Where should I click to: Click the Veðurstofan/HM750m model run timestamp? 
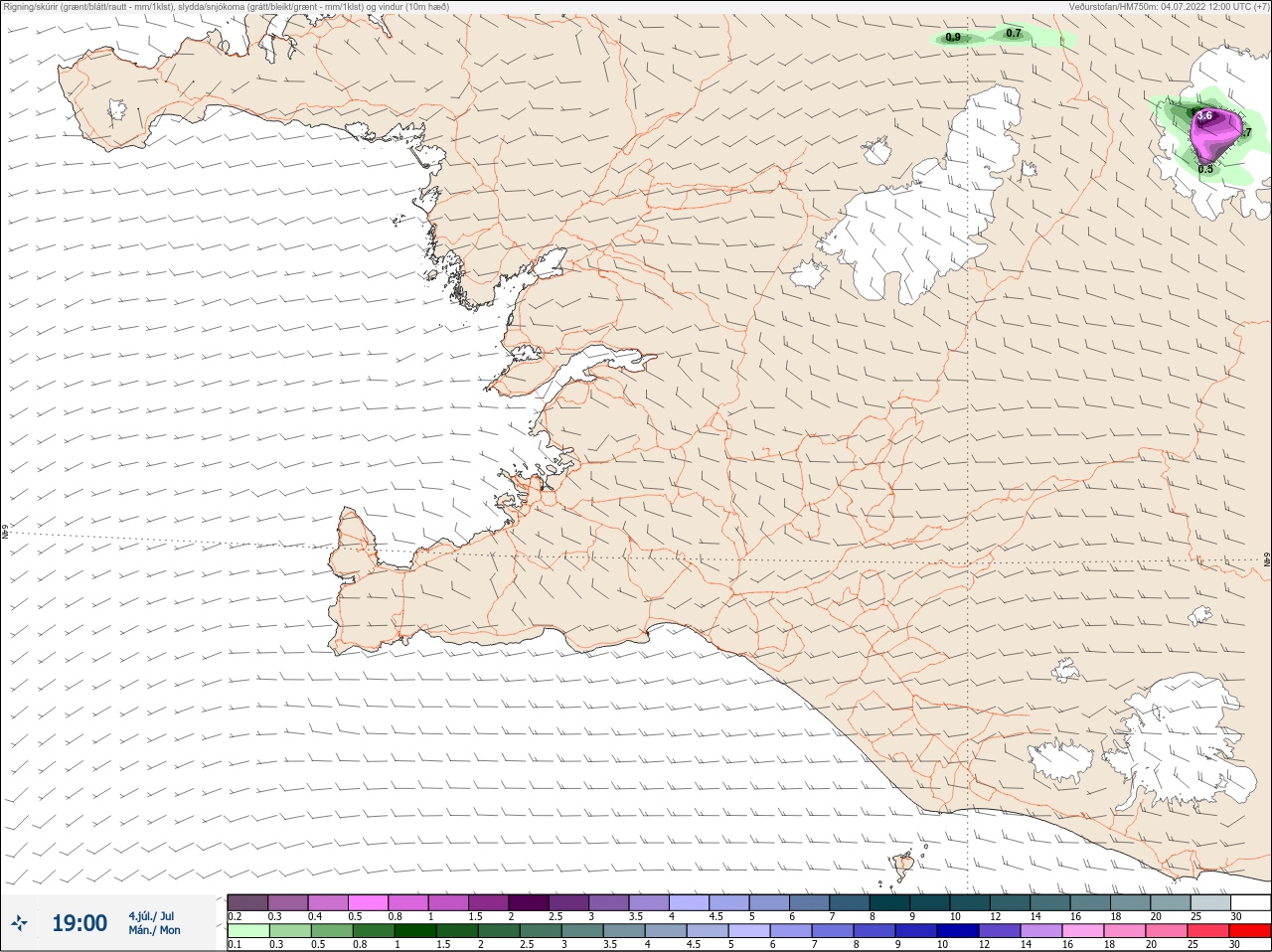point(1168,7)
